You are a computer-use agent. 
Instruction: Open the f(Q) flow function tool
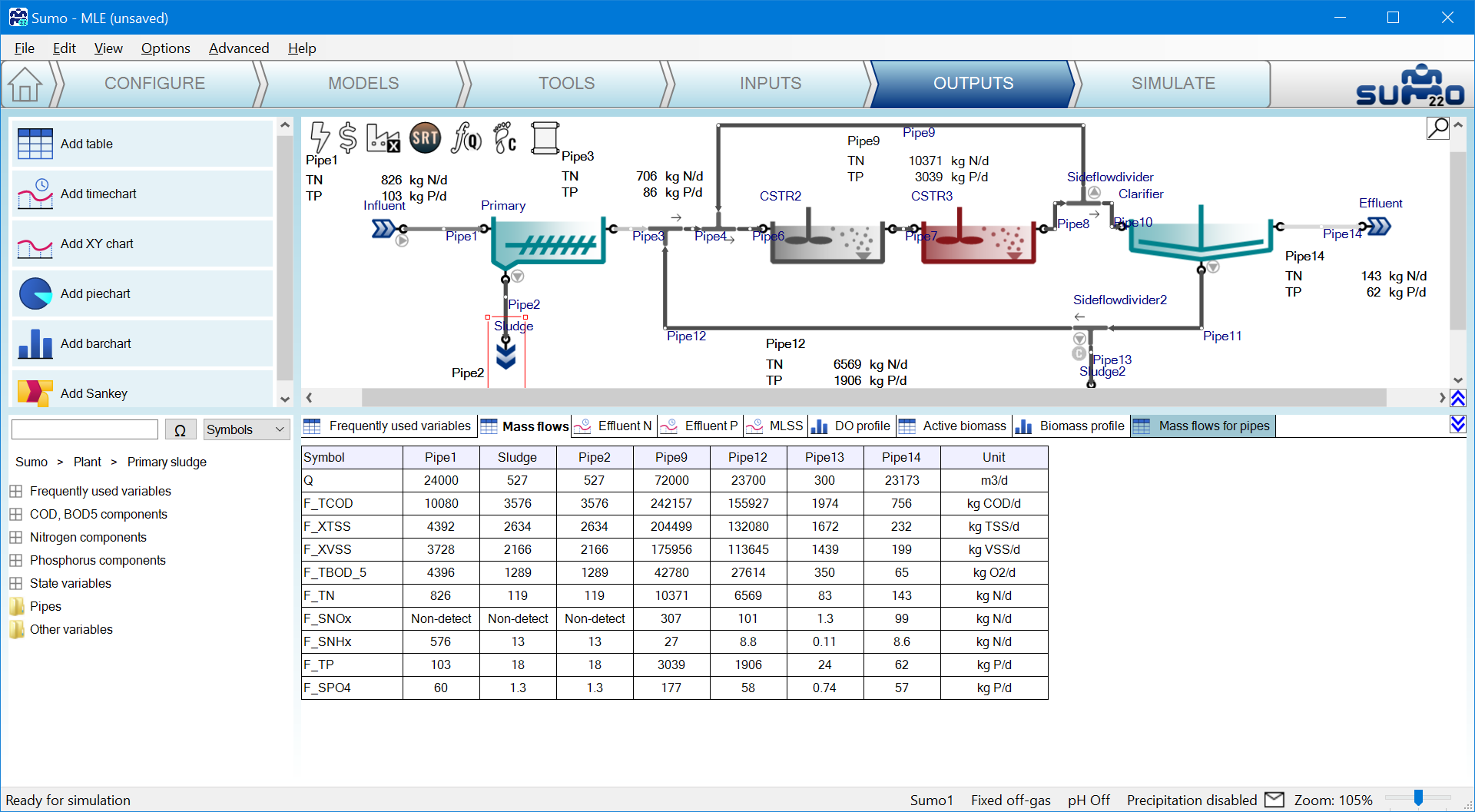[x=466, y=138]
